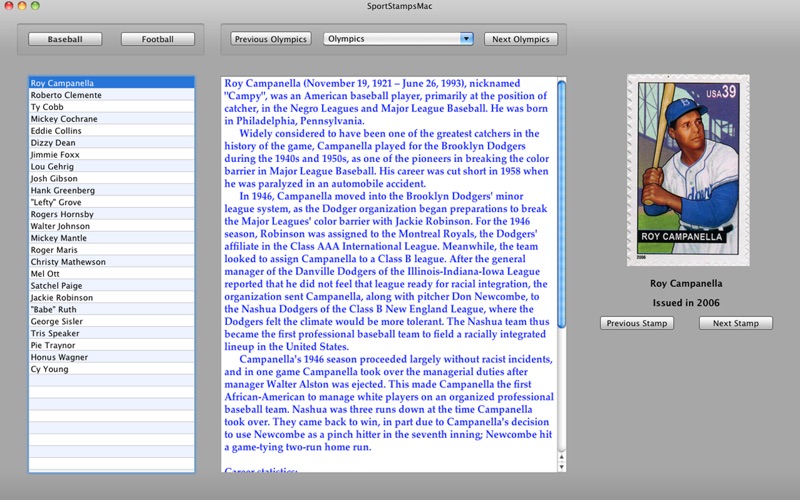Screen dimensions: 800x500
Task: Pick Walter Johnson in the list
Action: pyautogui.click(x=112, y=226)
